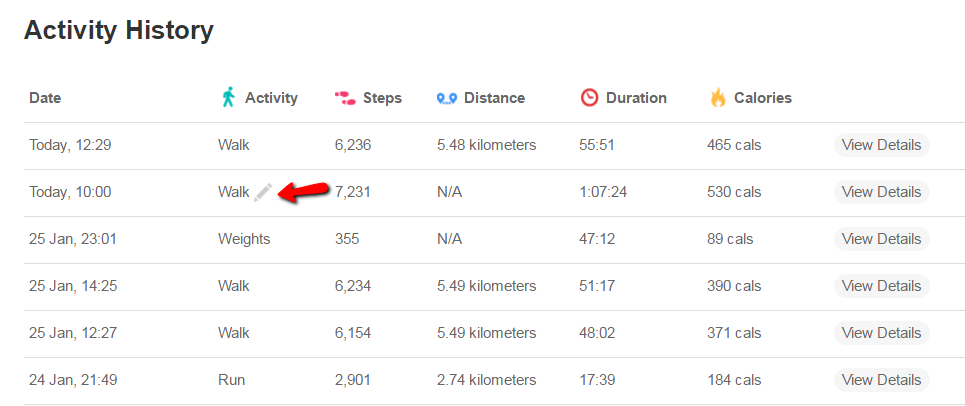
Task: Click the red clock Duration icon
Action: tap(590, 98)
